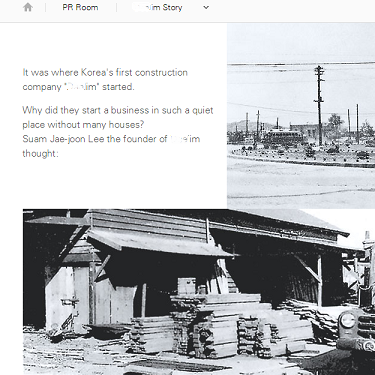This screenshot has width=375, height=375.
Task: Click the bus in the street photo
Action: pos(283,137)
